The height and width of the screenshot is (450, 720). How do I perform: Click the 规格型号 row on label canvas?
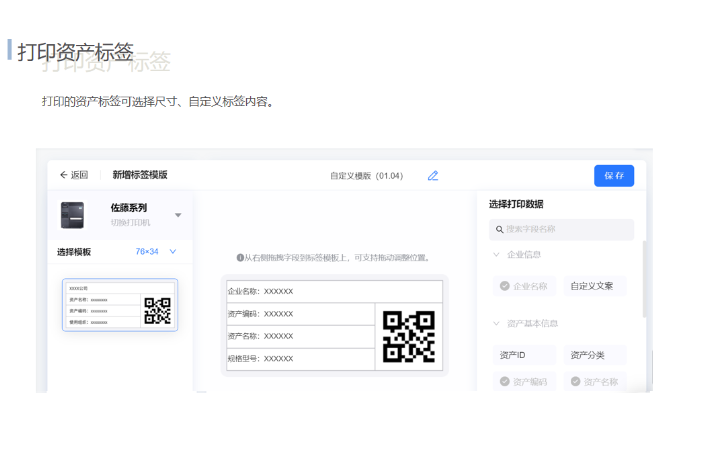tap(300, 358)
